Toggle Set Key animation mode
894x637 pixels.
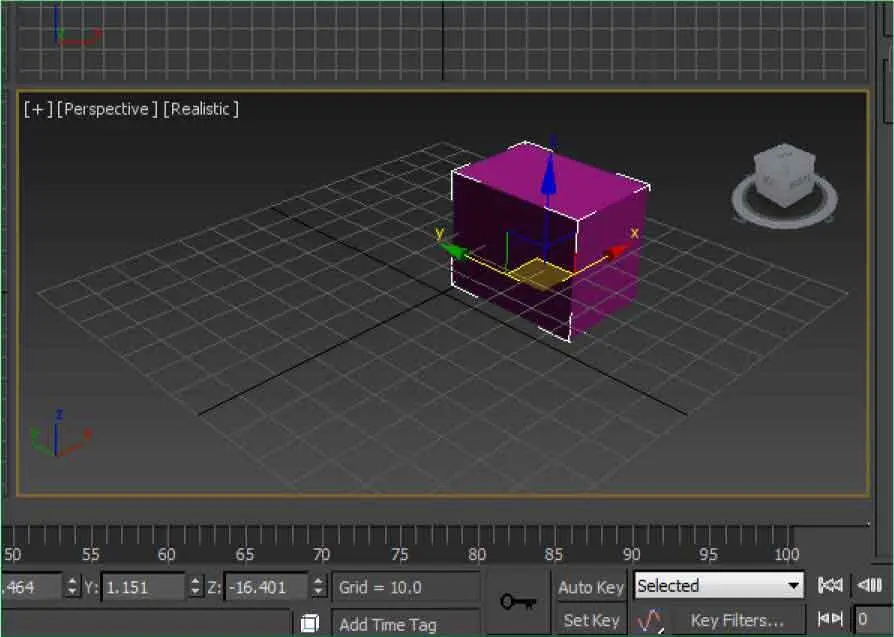pos(591,620)
